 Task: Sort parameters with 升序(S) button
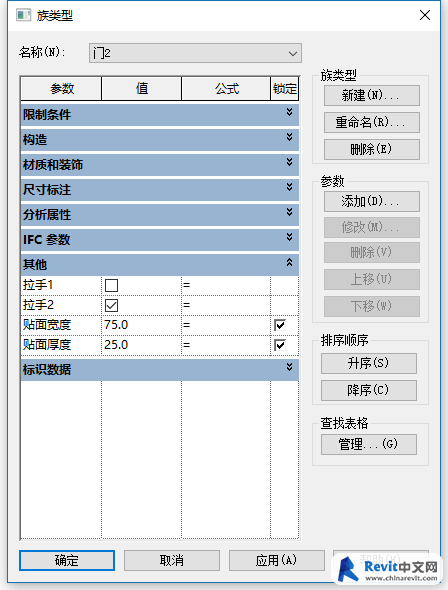[x=369, y=363]
